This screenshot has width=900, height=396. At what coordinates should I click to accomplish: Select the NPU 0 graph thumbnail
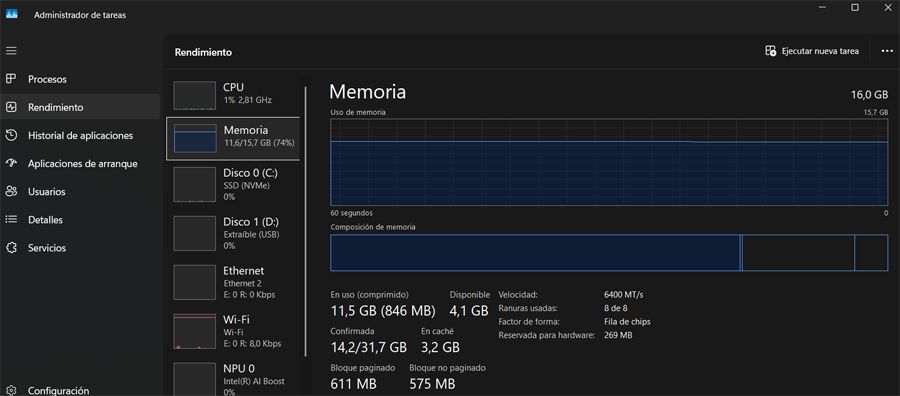pos(195,379)
